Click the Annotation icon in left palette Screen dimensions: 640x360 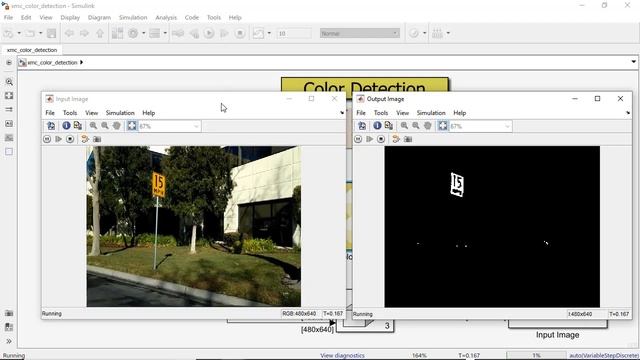[9, 124]
